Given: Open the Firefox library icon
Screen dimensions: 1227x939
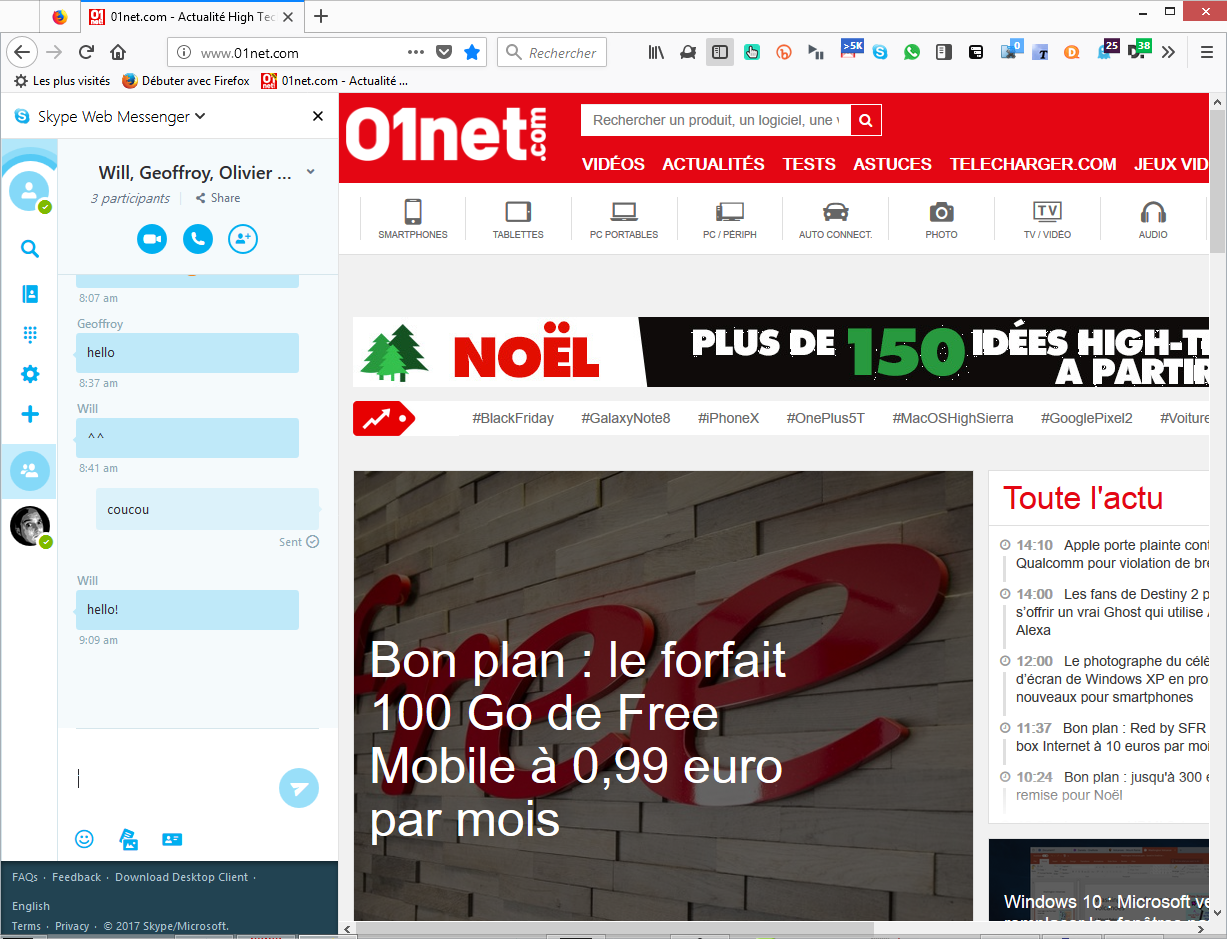Looking at the screenshot, I should tap(656, 52).
